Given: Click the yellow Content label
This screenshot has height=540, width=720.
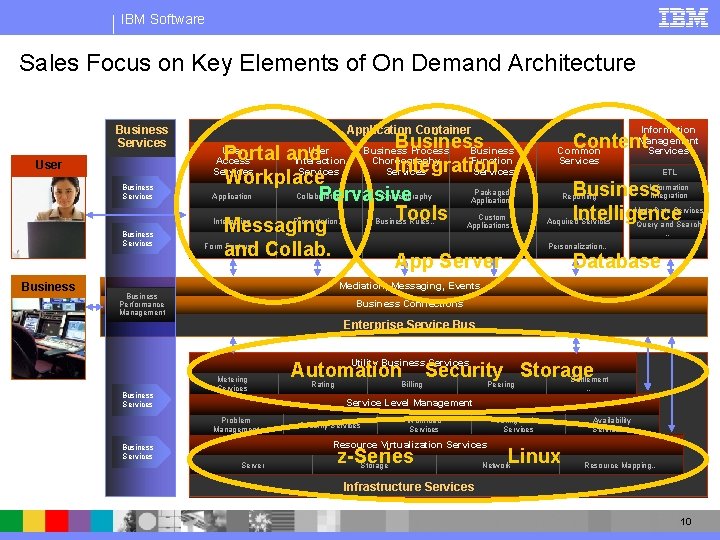Looking at the screenshot, I should point(611,141).
